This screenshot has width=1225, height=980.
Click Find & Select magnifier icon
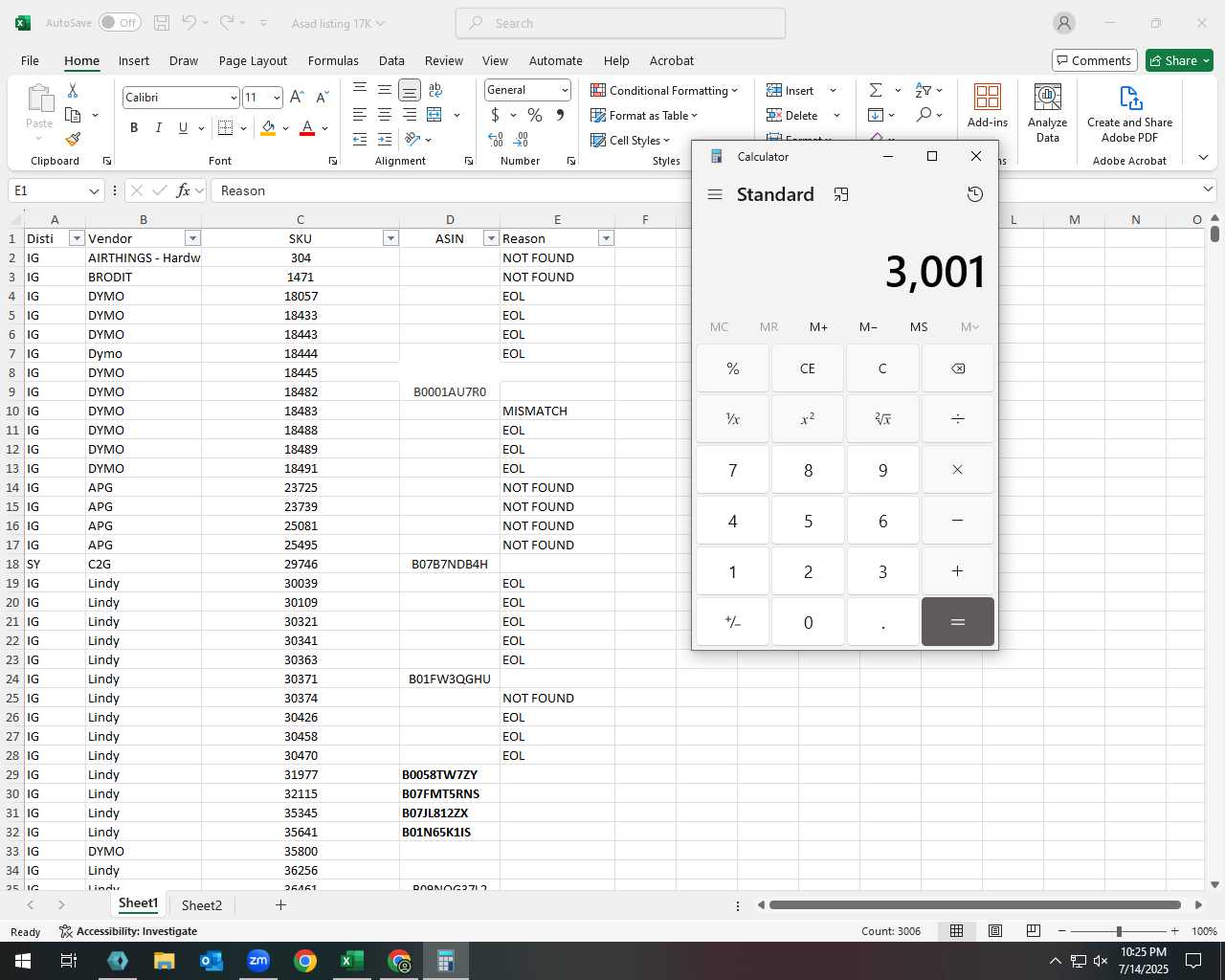pos(924,115)
